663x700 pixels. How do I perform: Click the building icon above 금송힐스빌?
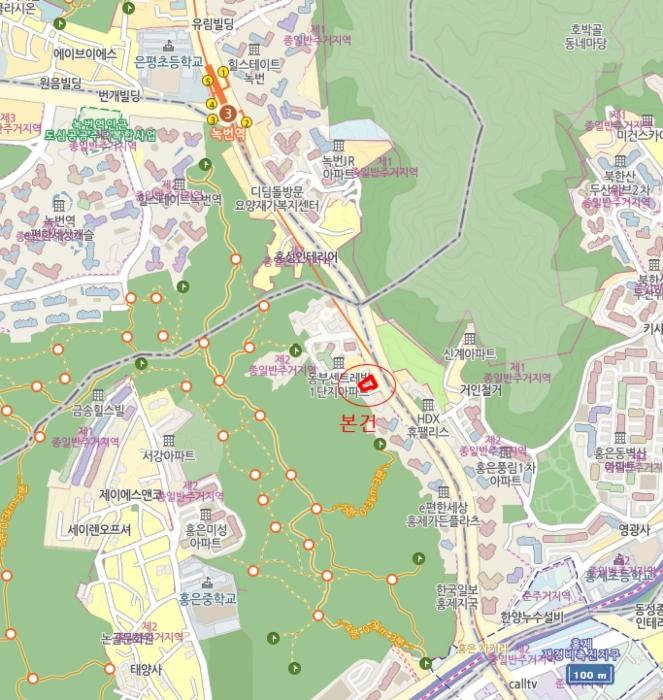pos(99,394)
